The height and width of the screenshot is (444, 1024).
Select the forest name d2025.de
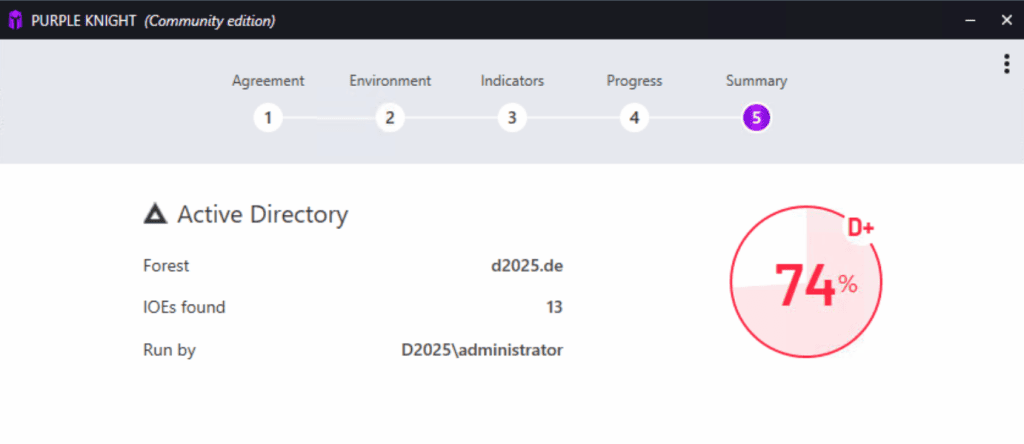tap(526, 266)
